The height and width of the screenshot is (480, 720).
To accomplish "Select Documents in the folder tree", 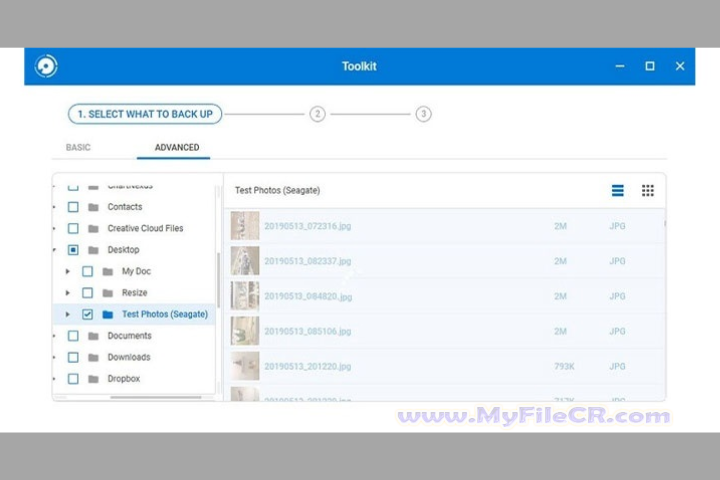I will (x=129, y=336).
